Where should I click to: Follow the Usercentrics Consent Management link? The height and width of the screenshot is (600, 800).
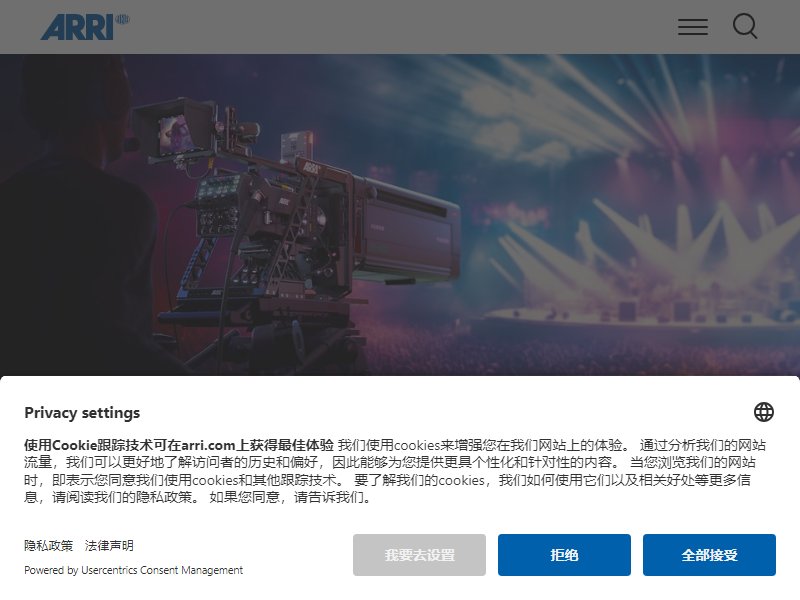pyautogui.click(x=162, y=570)
